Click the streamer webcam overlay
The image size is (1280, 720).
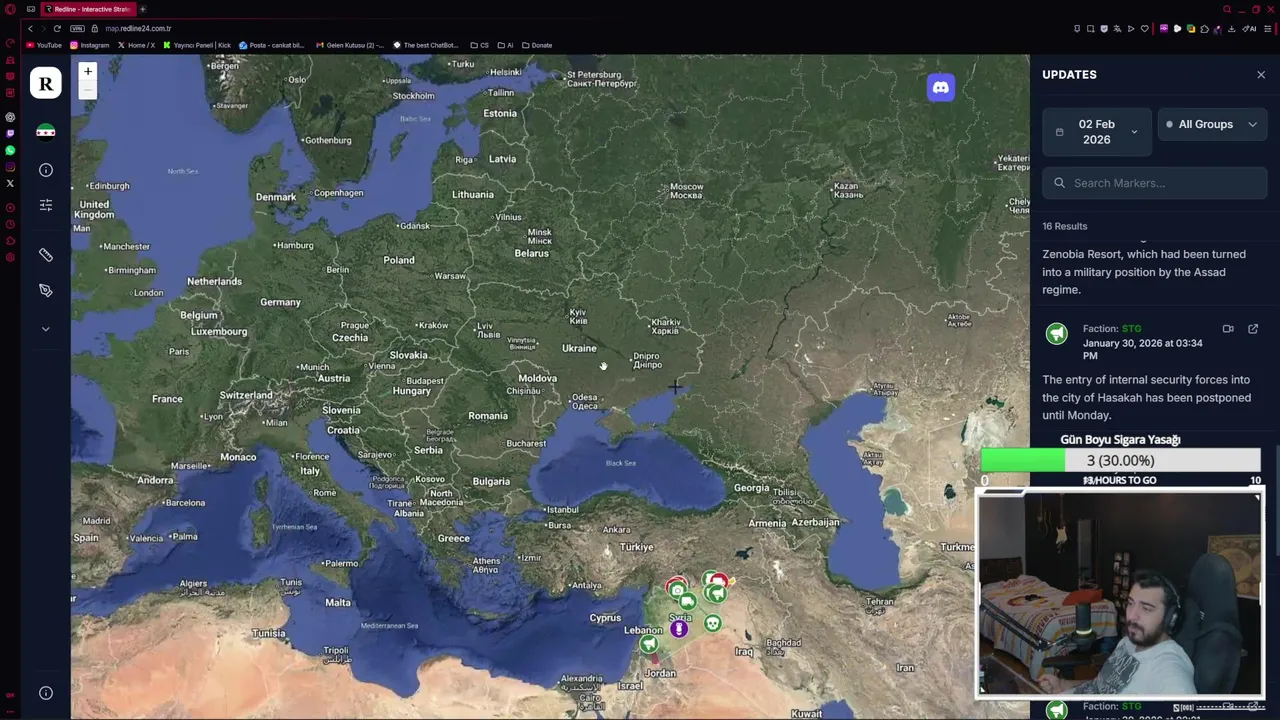1119,594
